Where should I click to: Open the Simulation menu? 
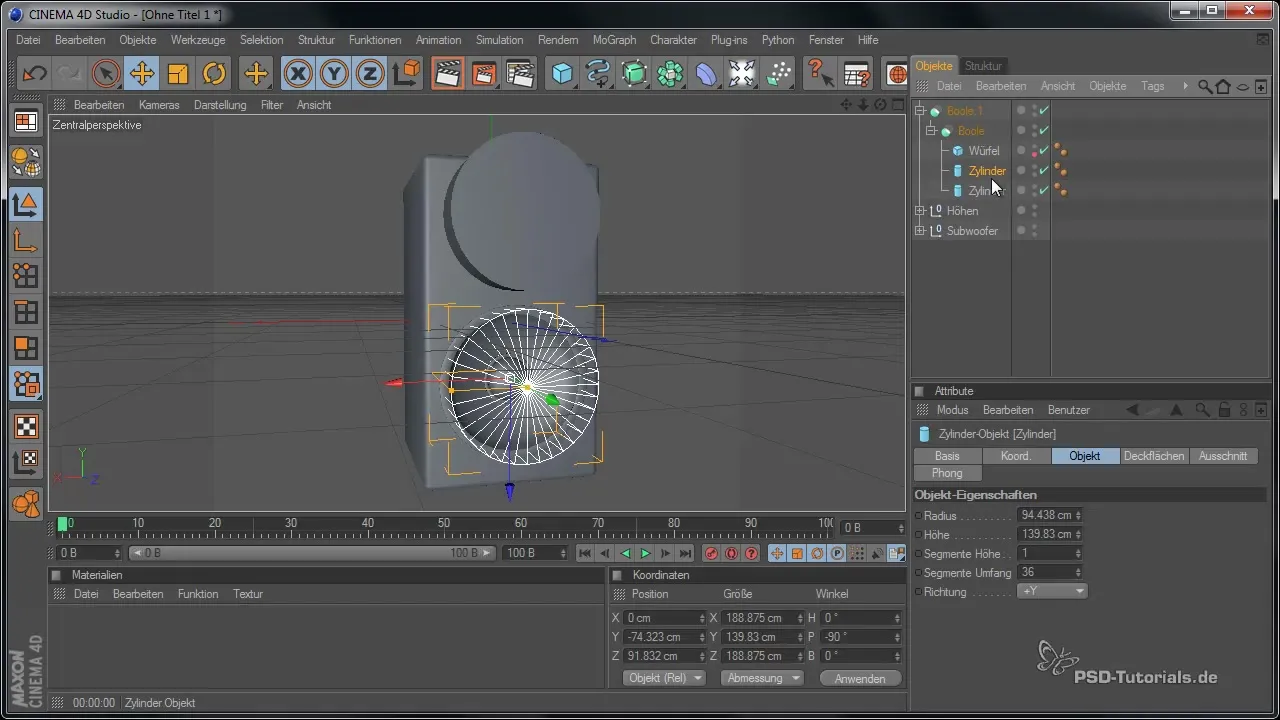[x=499, y=40]
